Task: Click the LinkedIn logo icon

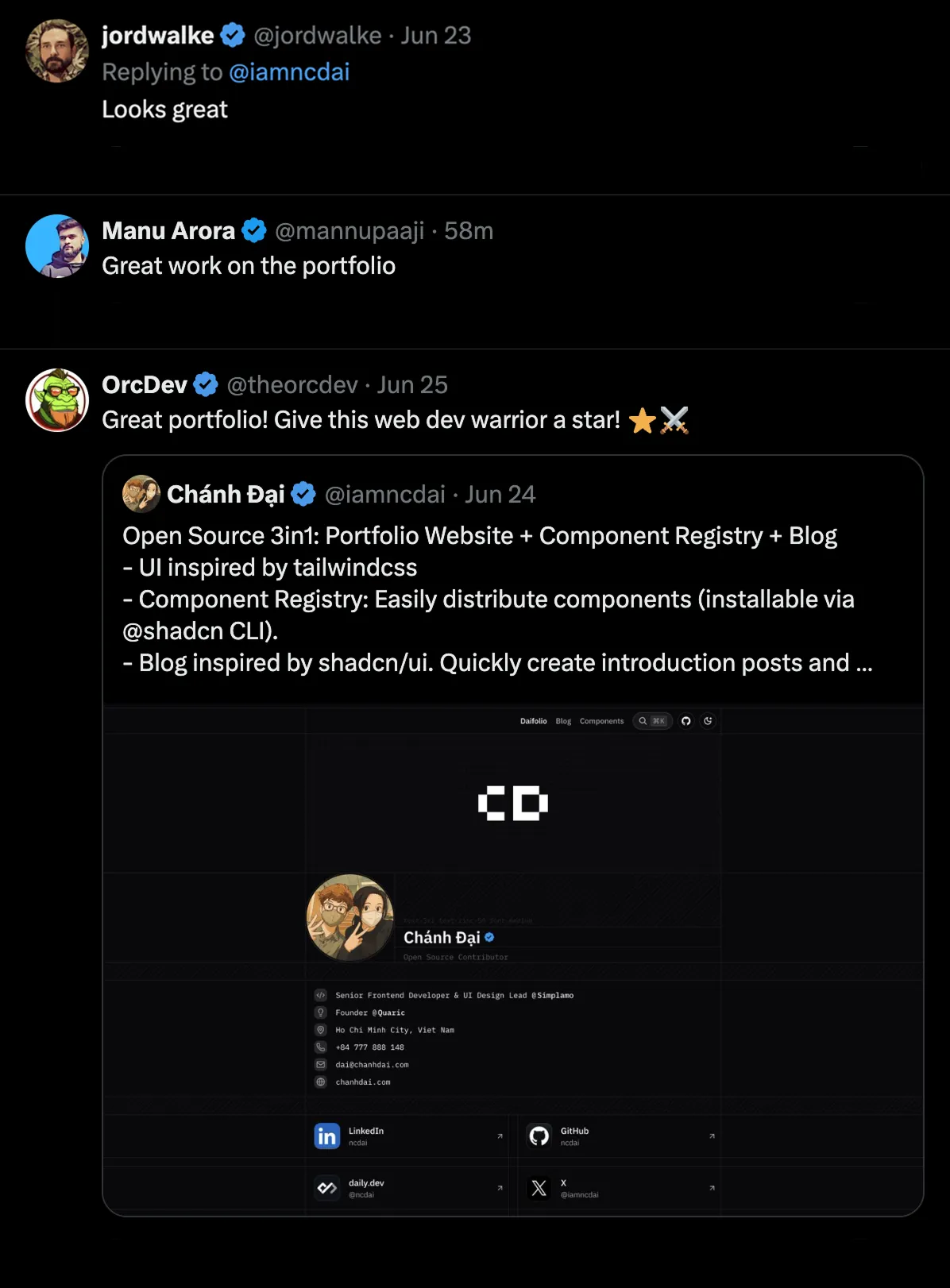Action: coord(327,1136)
